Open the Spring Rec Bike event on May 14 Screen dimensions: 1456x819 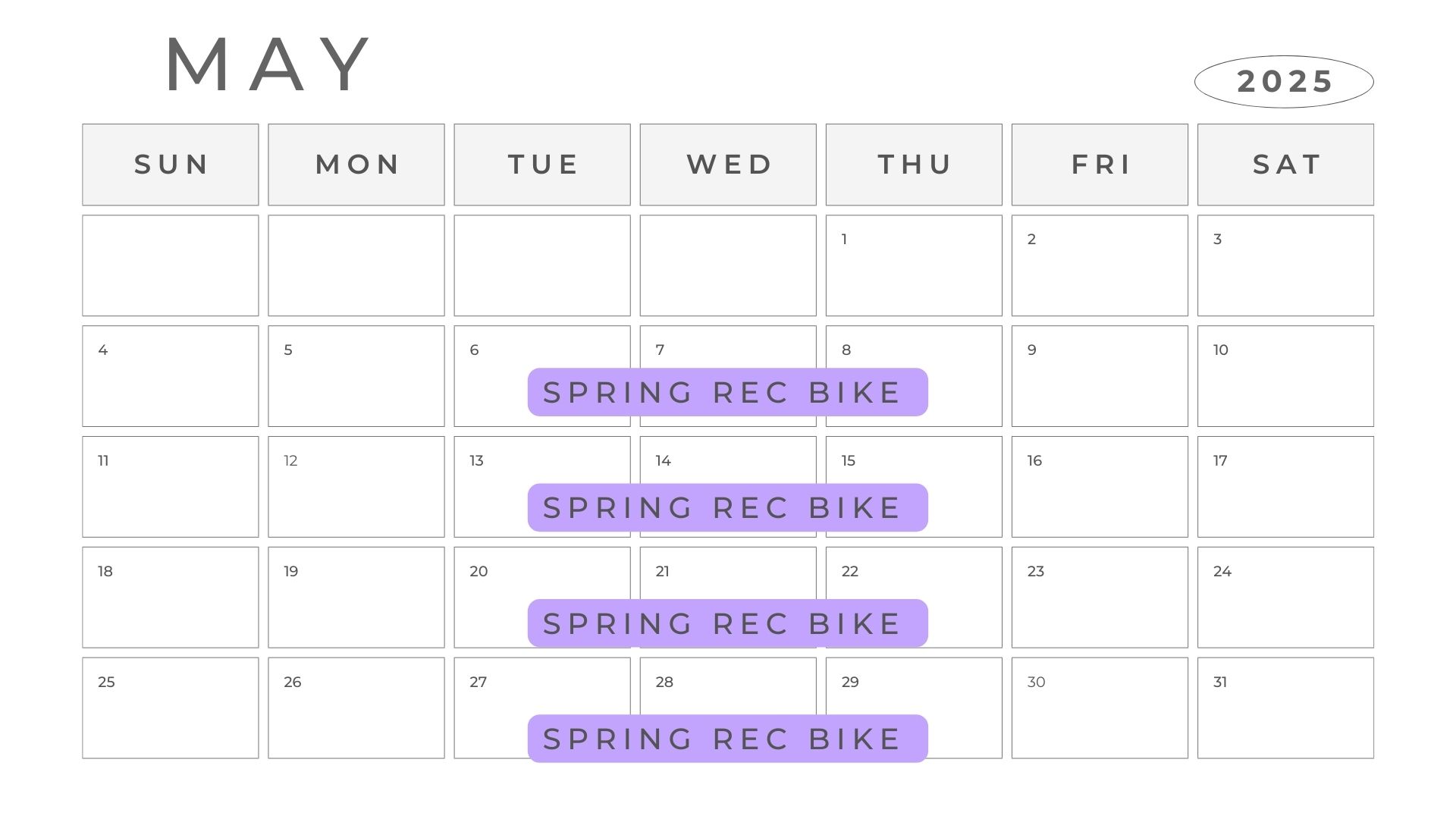click(727, 507)
